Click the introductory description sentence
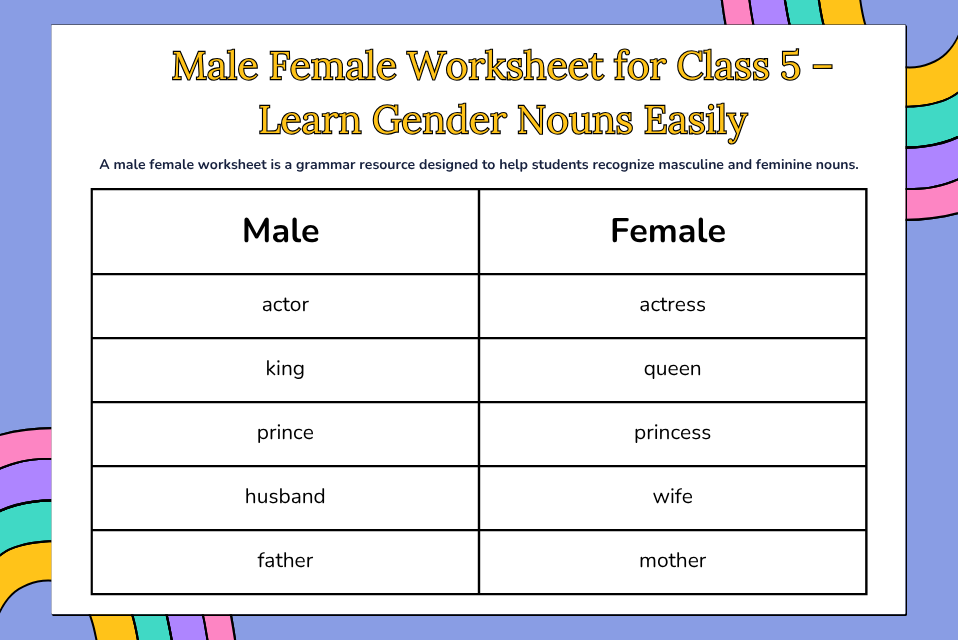Screen dimensions: 958x640 click(478, 164)
